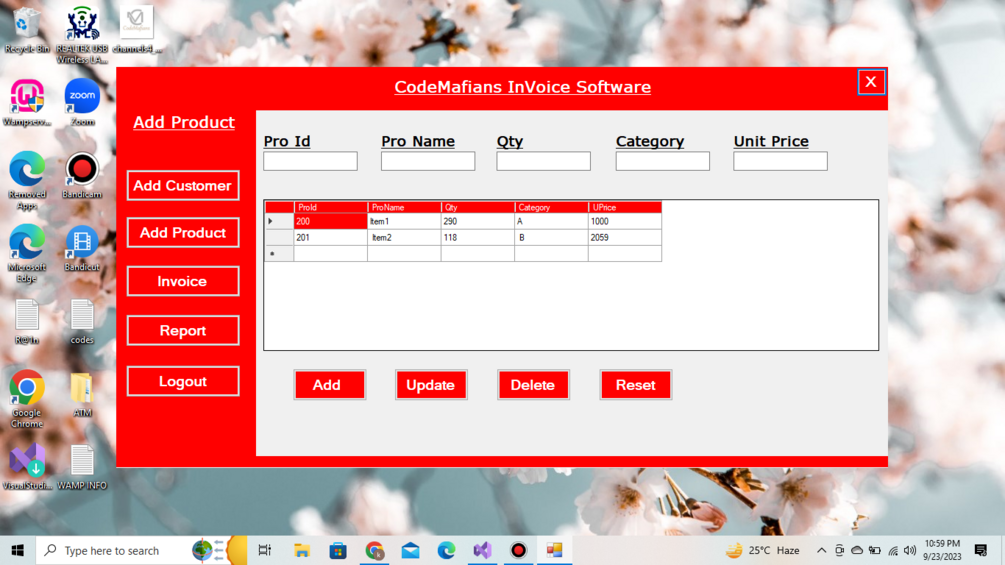Click the Add button below the grid
Image resolution: width=1005 pixels, height=565 pixels.
point(329,385)
